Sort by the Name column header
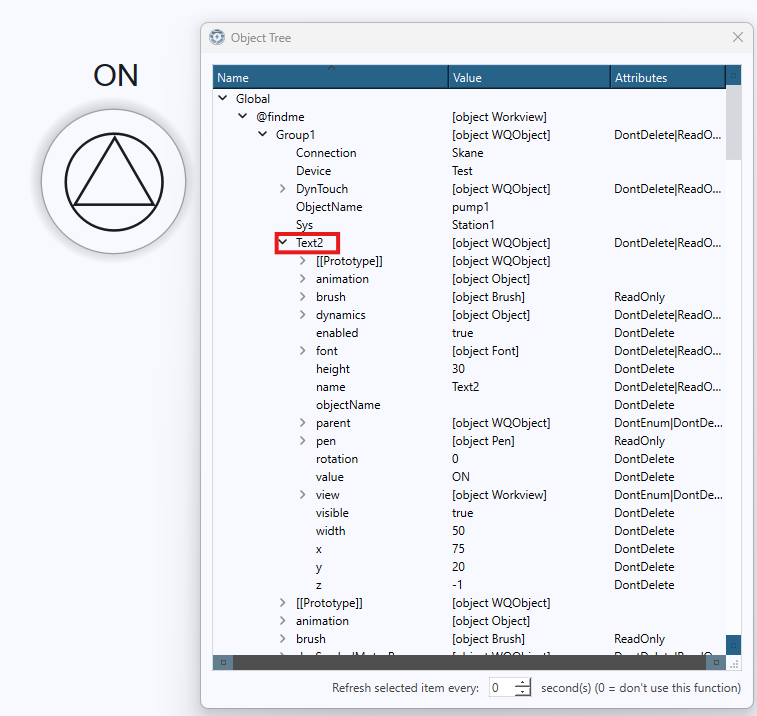This screenshot has height=716, width=757. tap(330, 77)
